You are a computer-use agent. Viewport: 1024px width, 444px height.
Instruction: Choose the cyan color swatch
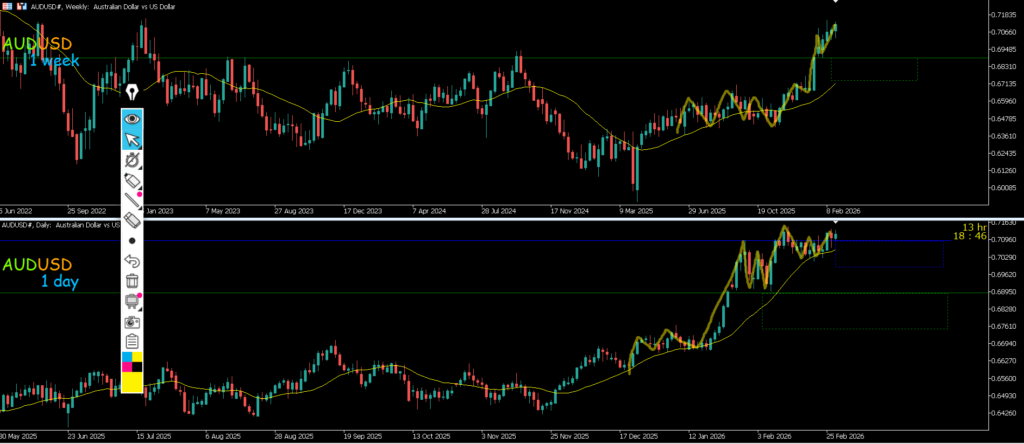click(x=125, y=357)
